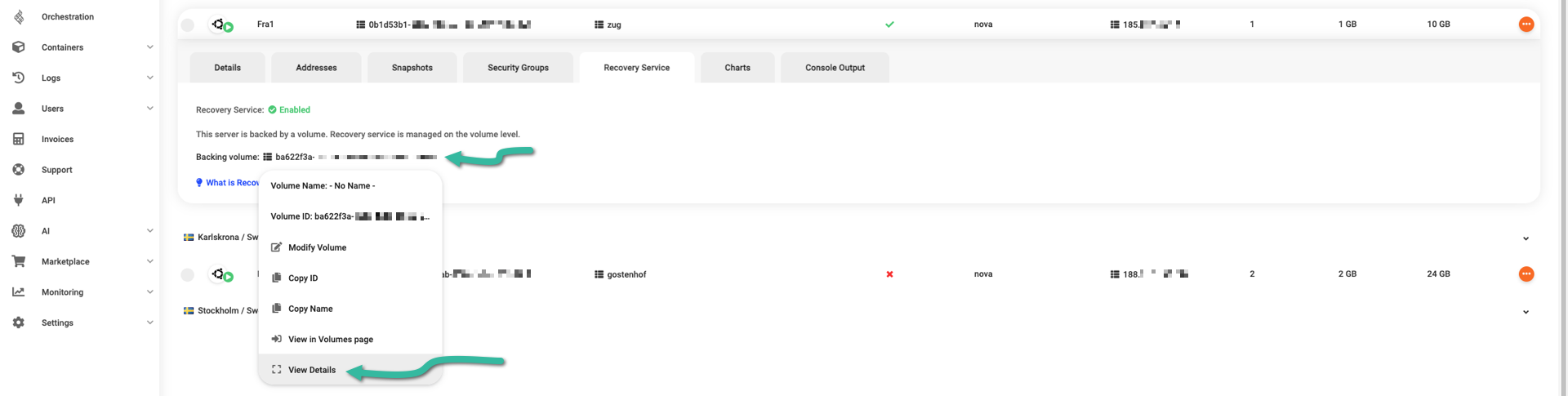Open the Console Output tab
Viewport: 1568px width, 396px height.
coord(835,68)
